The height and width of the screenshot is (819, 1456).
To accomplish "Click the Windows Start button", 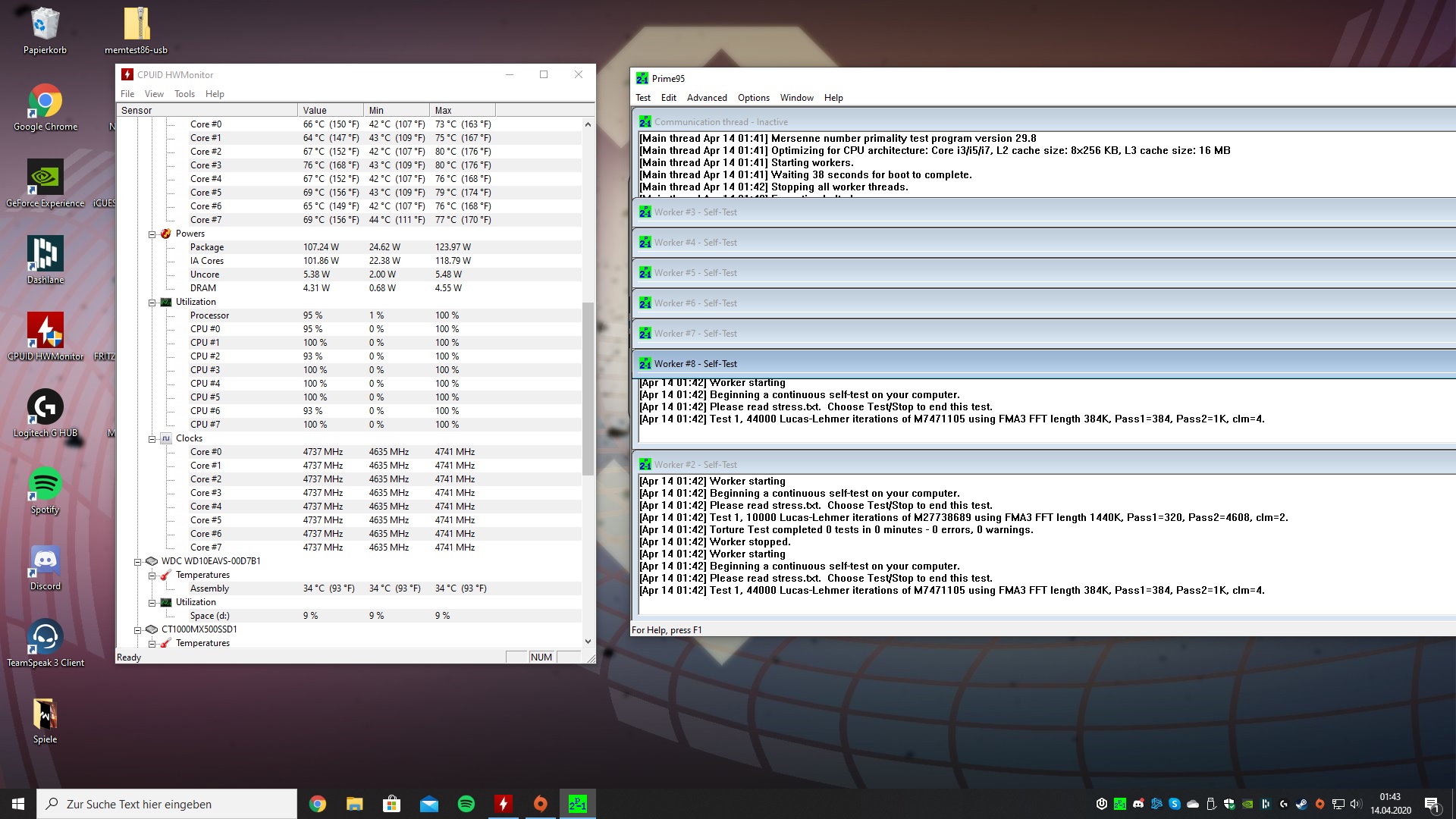I will [x=16, y=803].
